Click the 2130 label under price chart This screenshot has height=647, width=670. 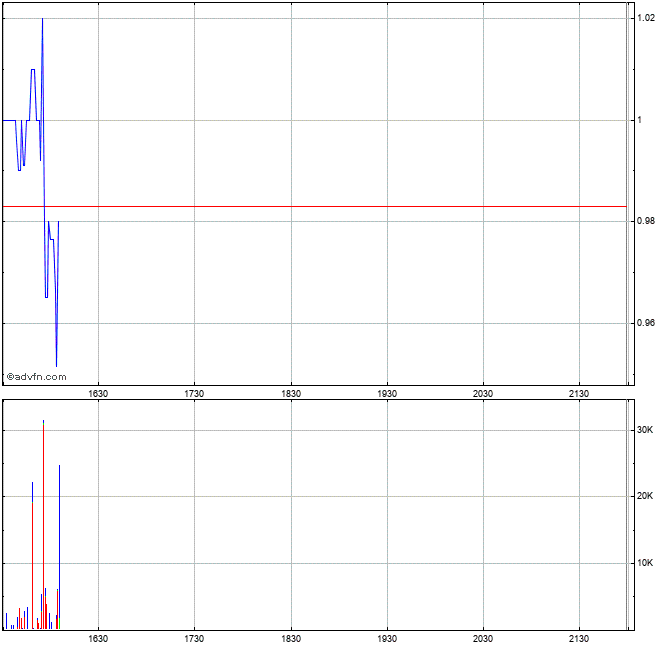point(579,394)
